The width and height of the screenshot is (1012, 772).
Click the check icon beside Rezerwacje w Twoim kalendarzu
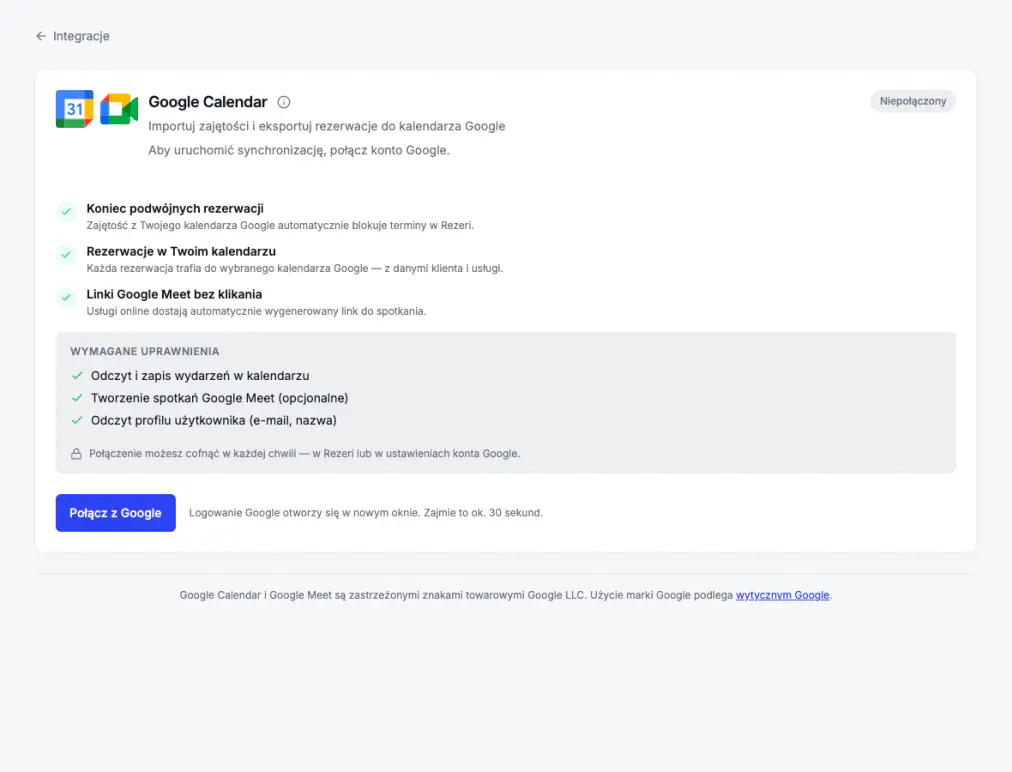(x=66, y=254)
